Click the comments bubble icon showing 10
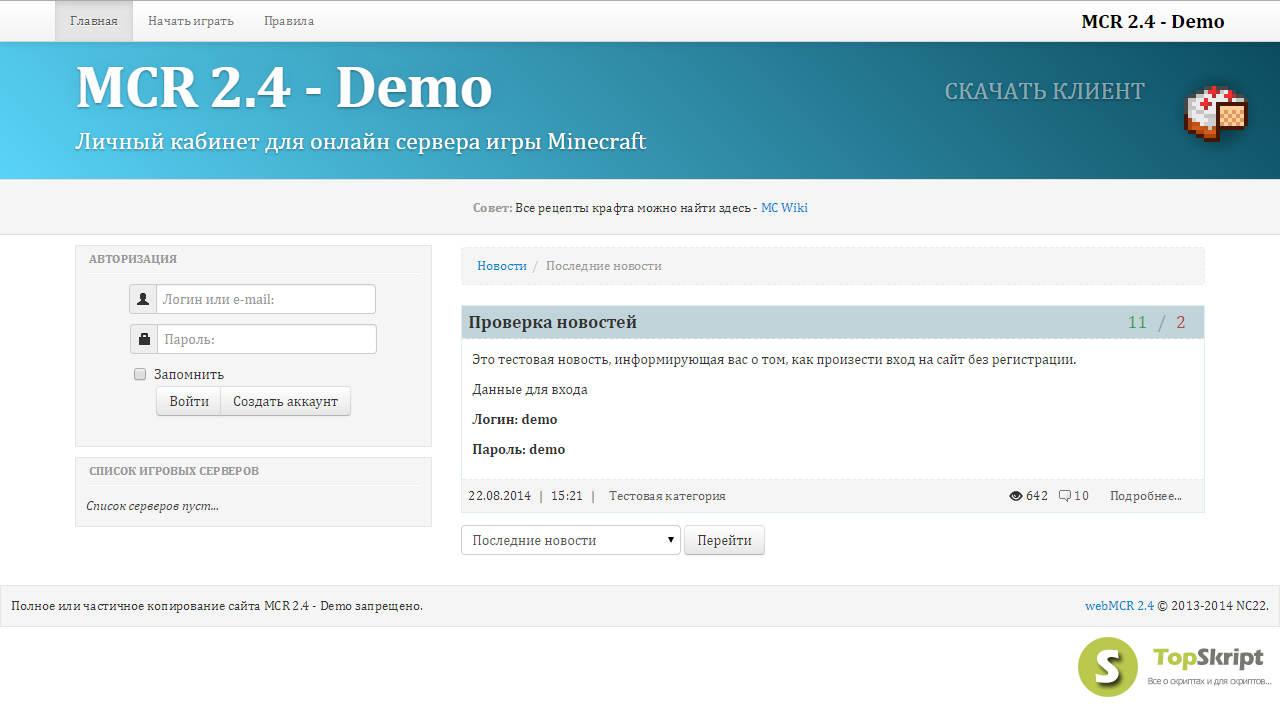The width and height of the screenshot is (1280, 704). pos(1065,496)
